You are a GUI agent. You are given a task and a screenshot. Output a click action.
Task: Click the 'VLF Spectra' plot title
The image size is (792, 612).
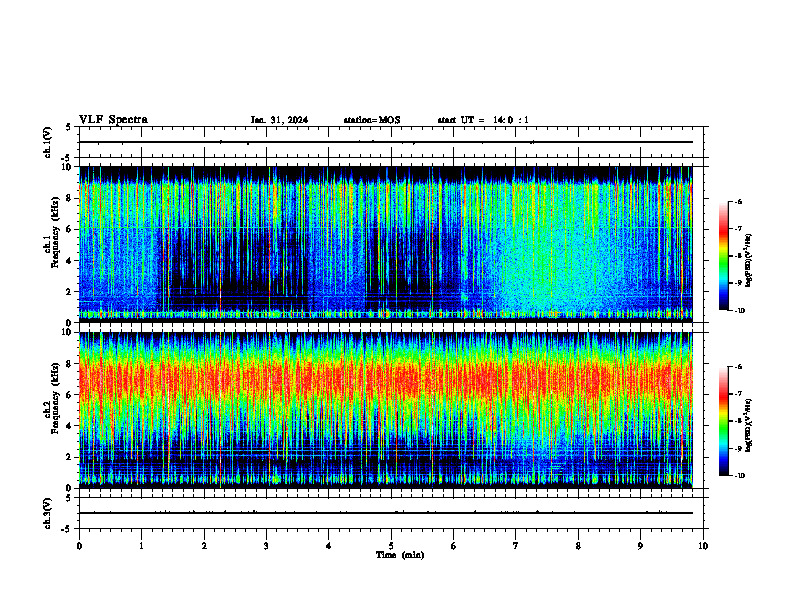point(113,120)
